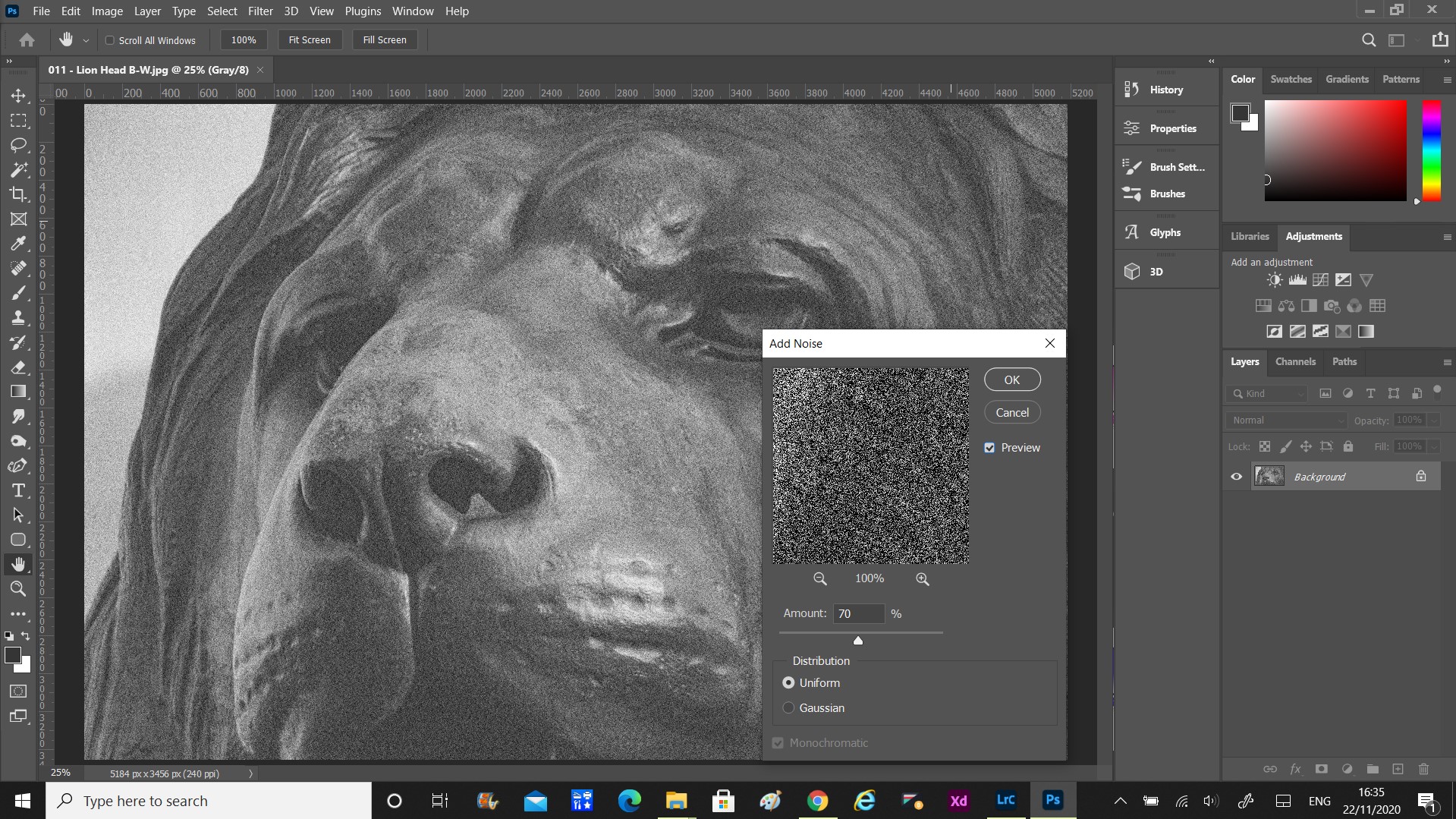Select the Crop tool

click(18, 194)
